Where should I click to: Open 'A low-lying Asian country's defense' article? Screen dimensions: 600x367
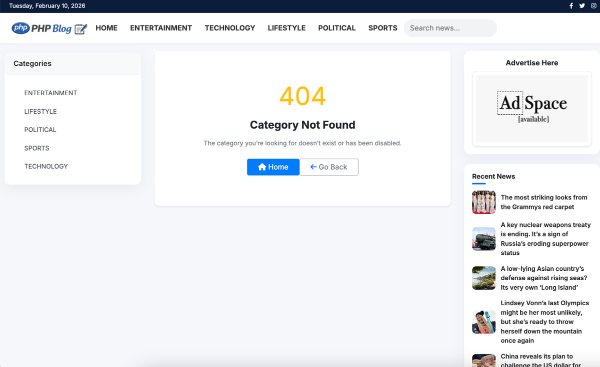[544, 278]
